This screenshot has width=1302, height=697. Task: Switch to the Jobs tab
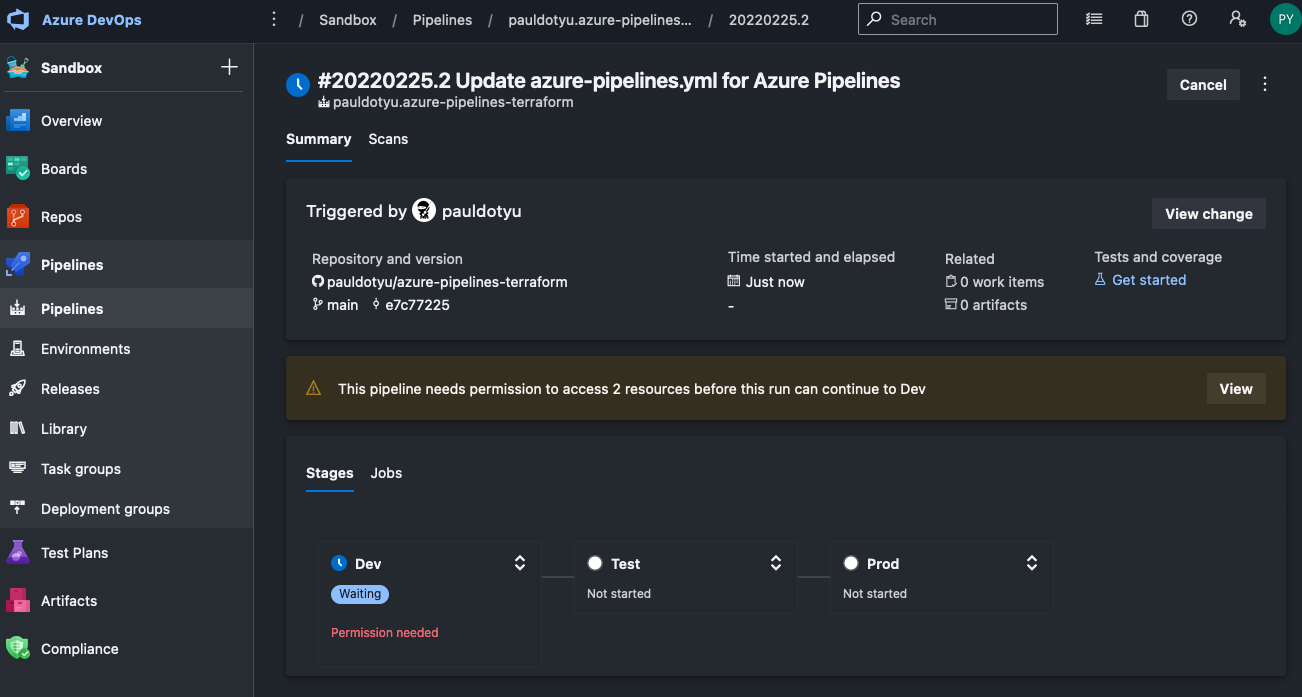(386, 473)
